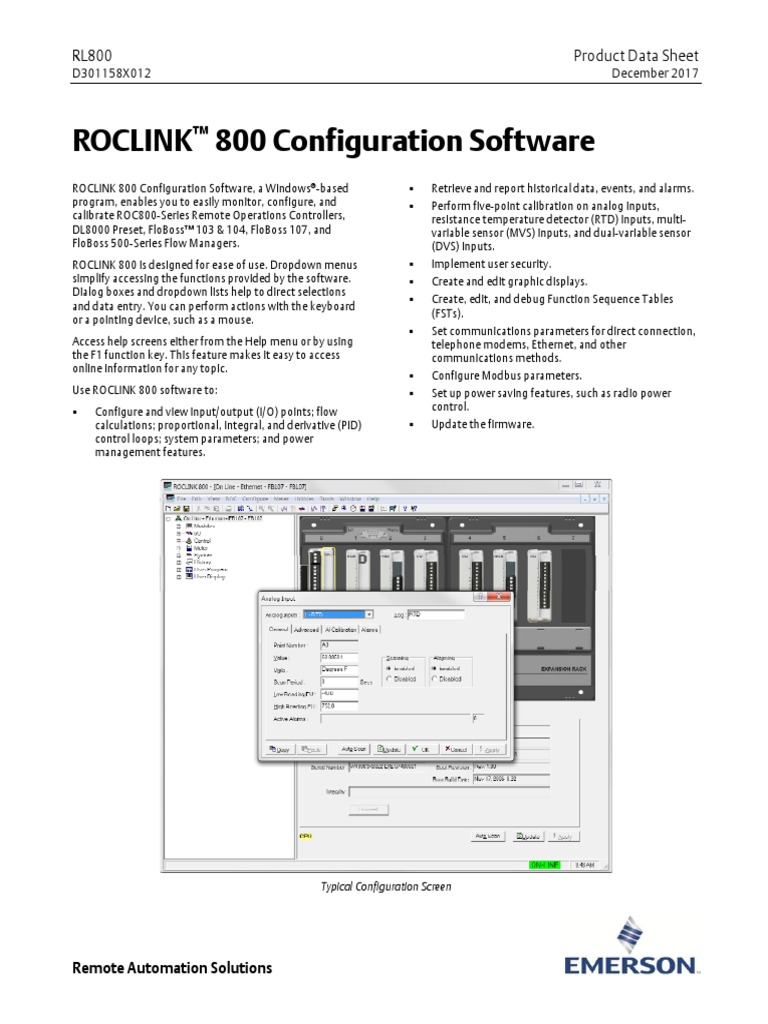Click the Units field showing Degrees F
The height and width of the screenshot is (1024, 768).
tap(340, 669)
